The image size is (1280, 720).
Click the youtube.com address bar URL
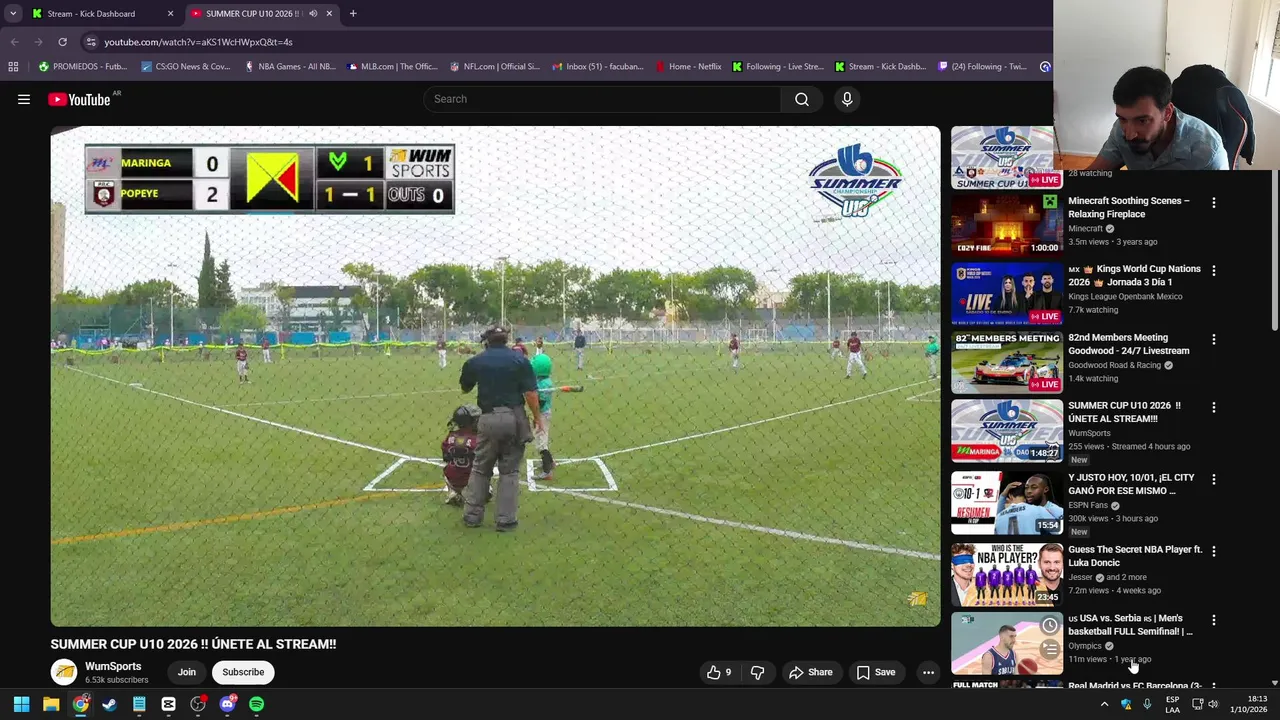point(198,42)
